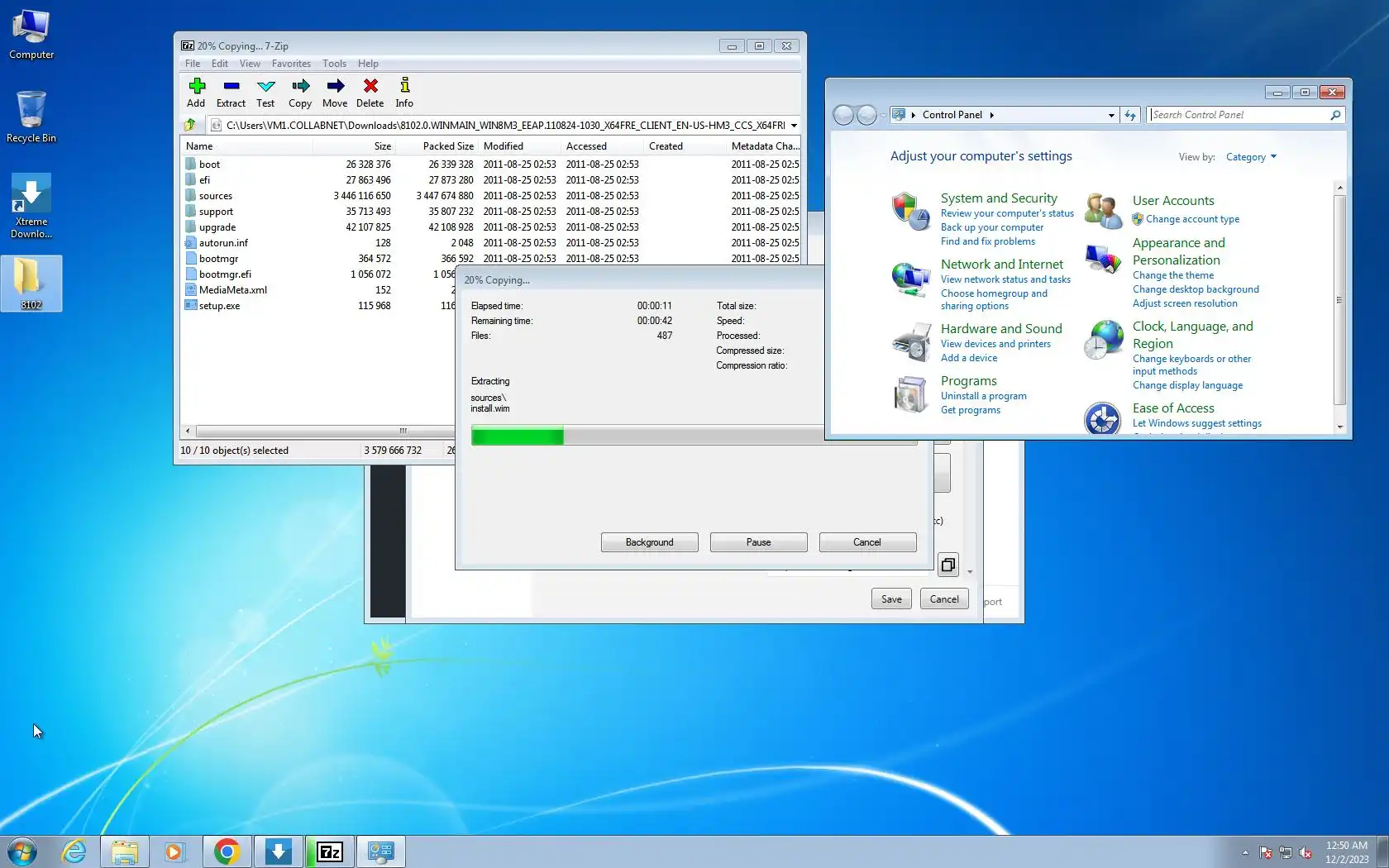Open the Hardware and Sound printer icon
Viewport: 1389px width, 868px height.
pos(910,342)
